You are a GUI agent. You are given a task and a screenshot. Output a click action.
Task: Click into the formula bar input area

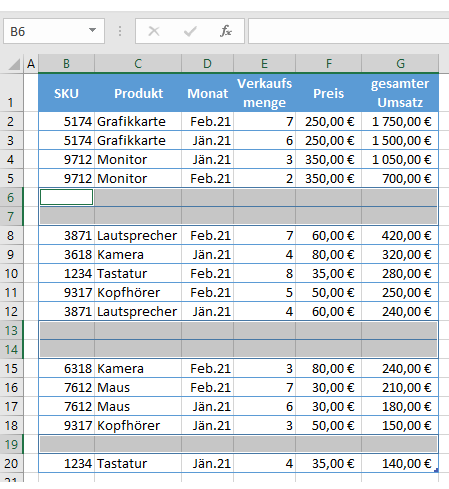point(348,31)
